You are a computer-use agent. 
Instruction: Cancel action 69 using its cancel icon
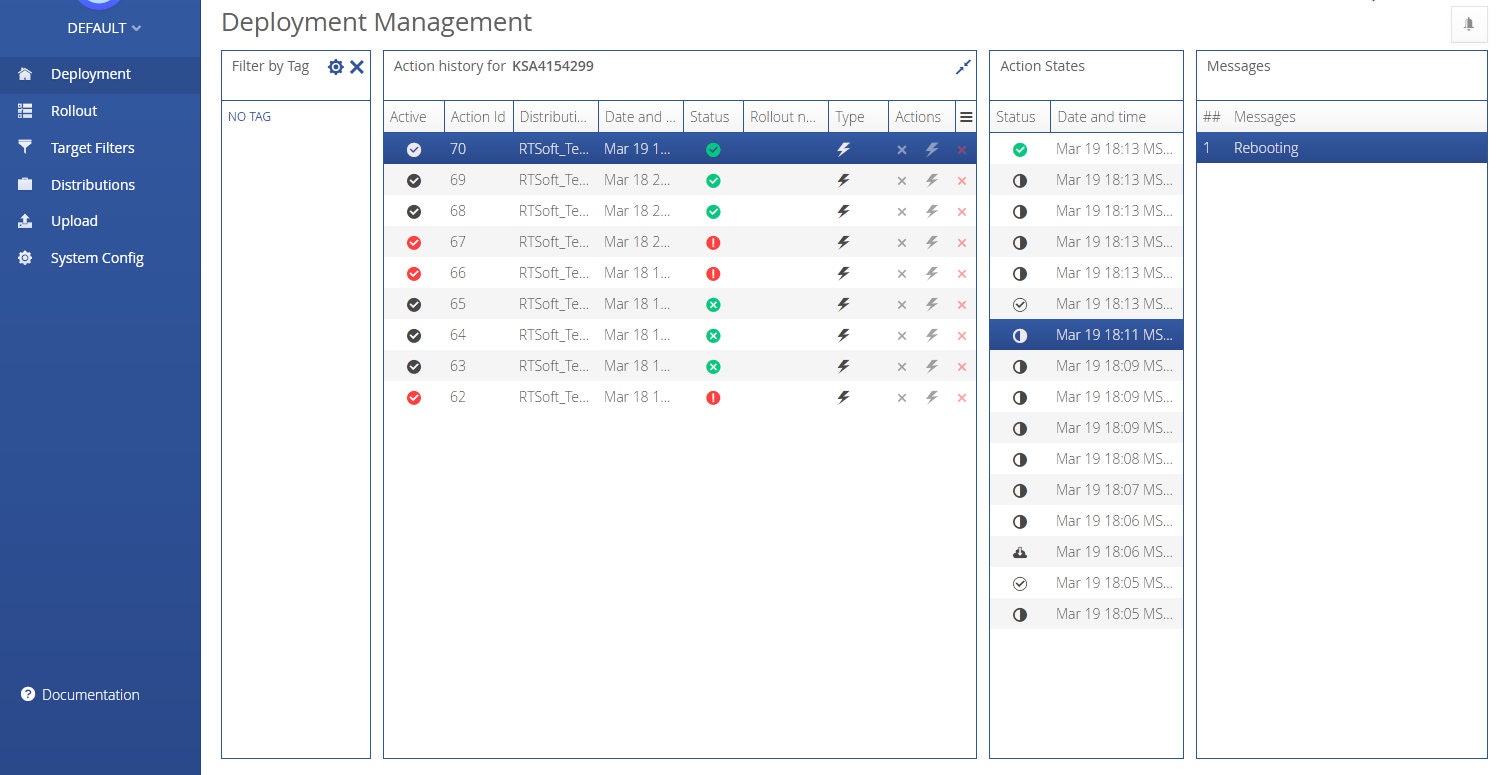(902, 181)
